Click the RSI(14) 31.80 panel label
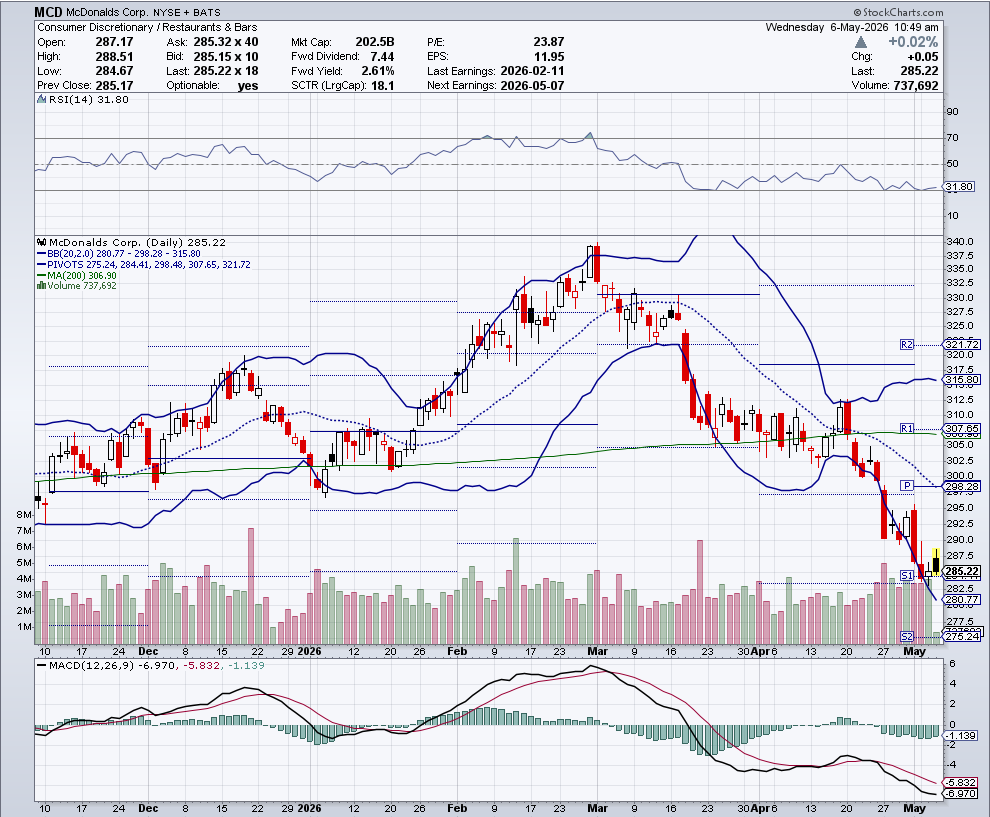 88,99
